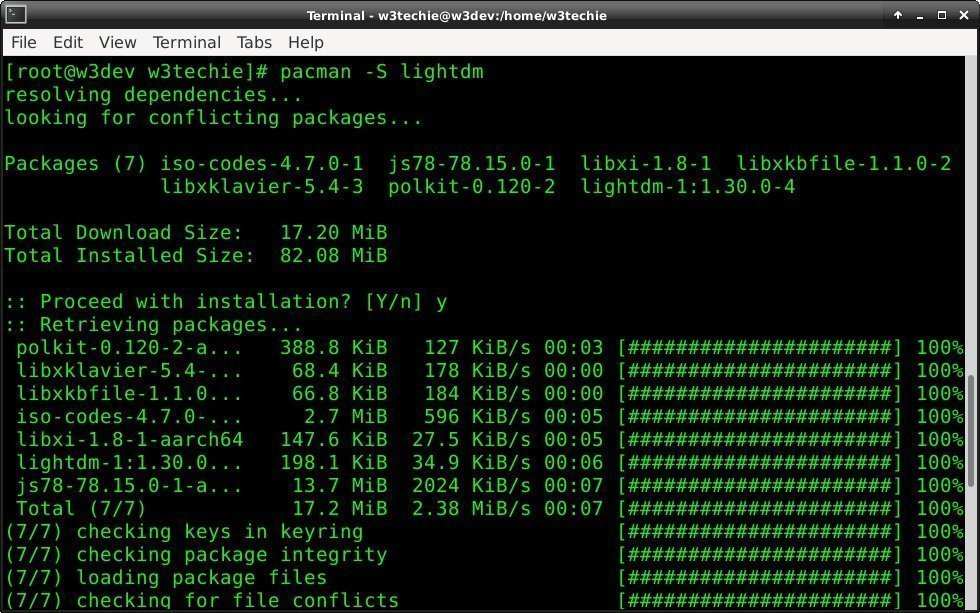Open the Help menu
The width and height of the screenshot is (980, 613).
click(x=305, y=42)
